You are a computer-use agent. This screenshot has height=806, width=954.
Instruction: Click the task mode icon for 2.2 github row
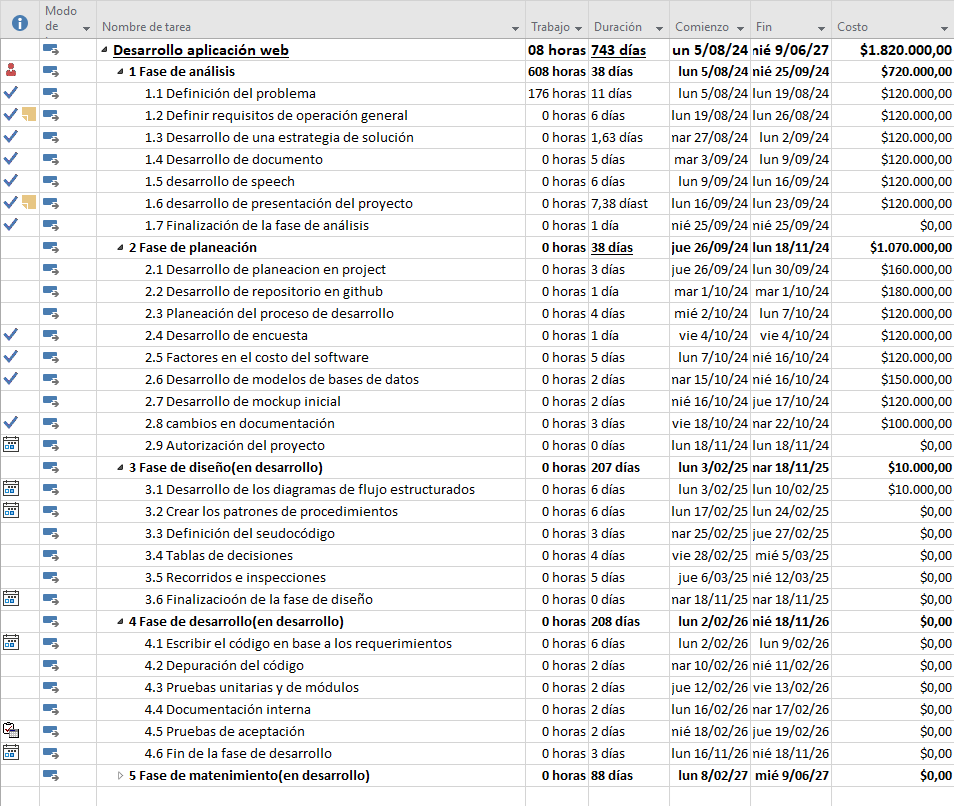pos(51,291)
